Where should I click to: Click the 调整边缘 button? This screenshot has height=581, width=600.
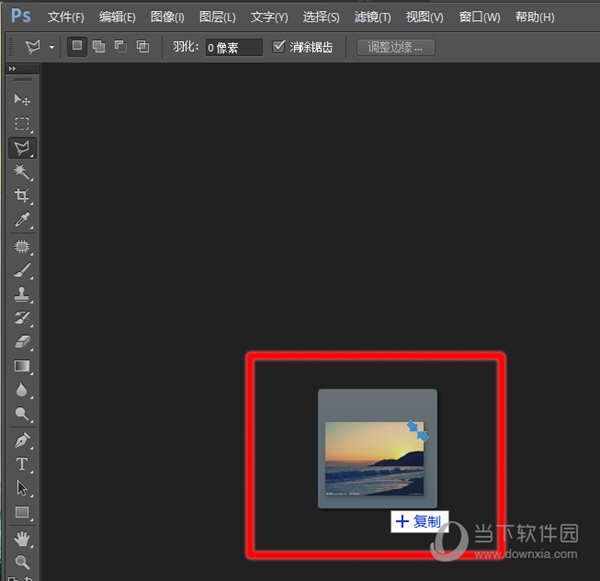[x=395, y=47]
